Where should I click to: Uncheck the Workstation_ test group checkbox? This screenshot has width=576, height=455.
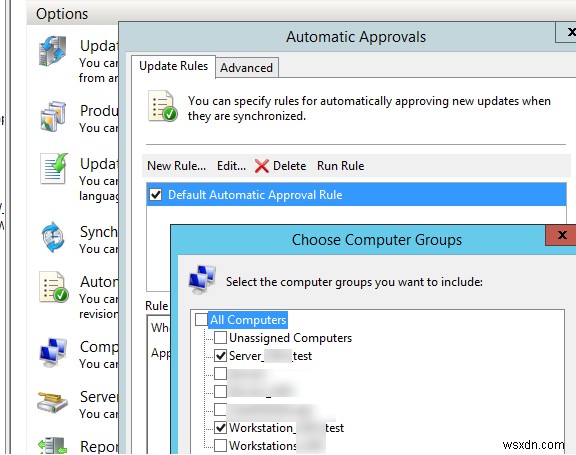[220, 427]
